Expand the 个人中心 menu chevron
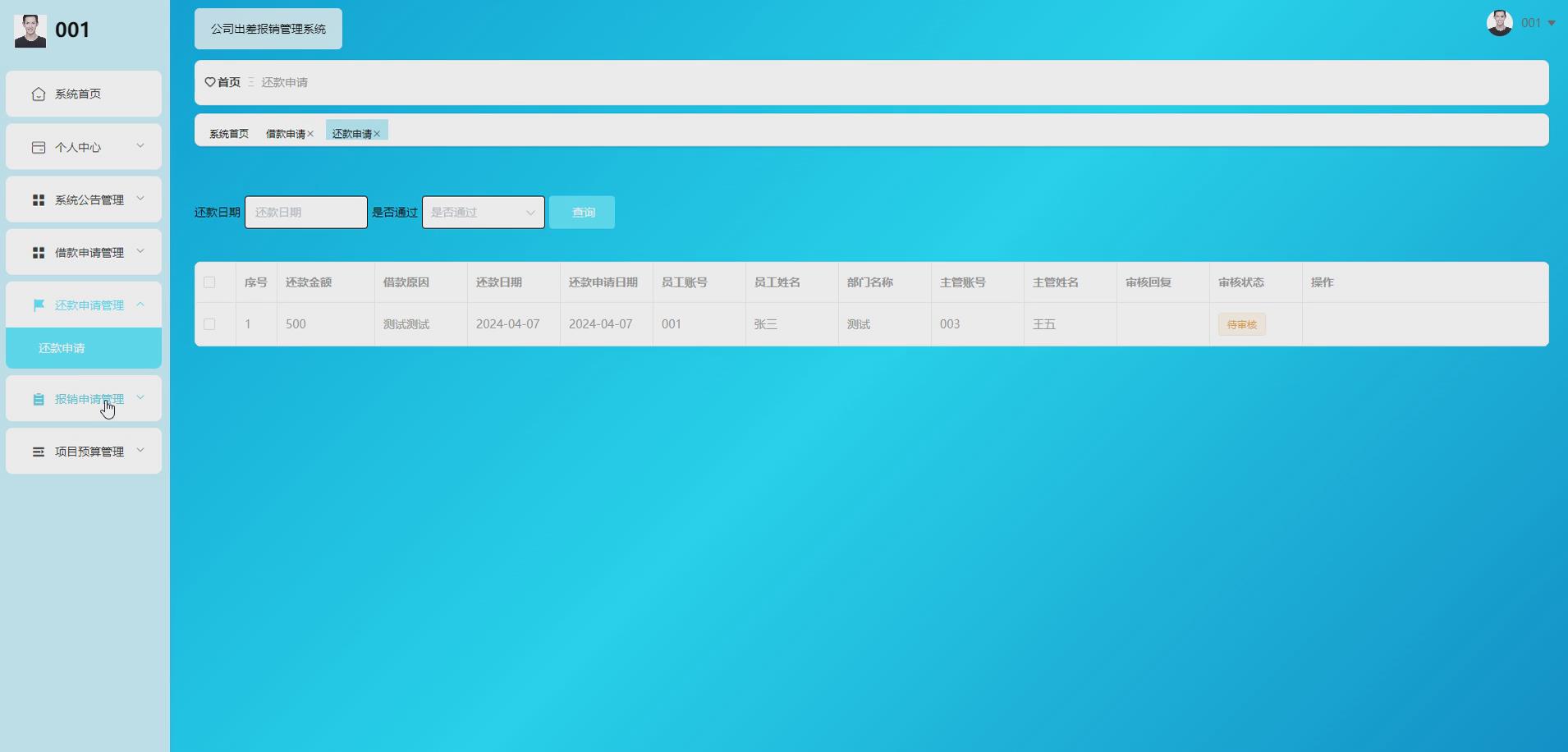The width and height of the screenshot is (1568, 752). click(140, 146)
